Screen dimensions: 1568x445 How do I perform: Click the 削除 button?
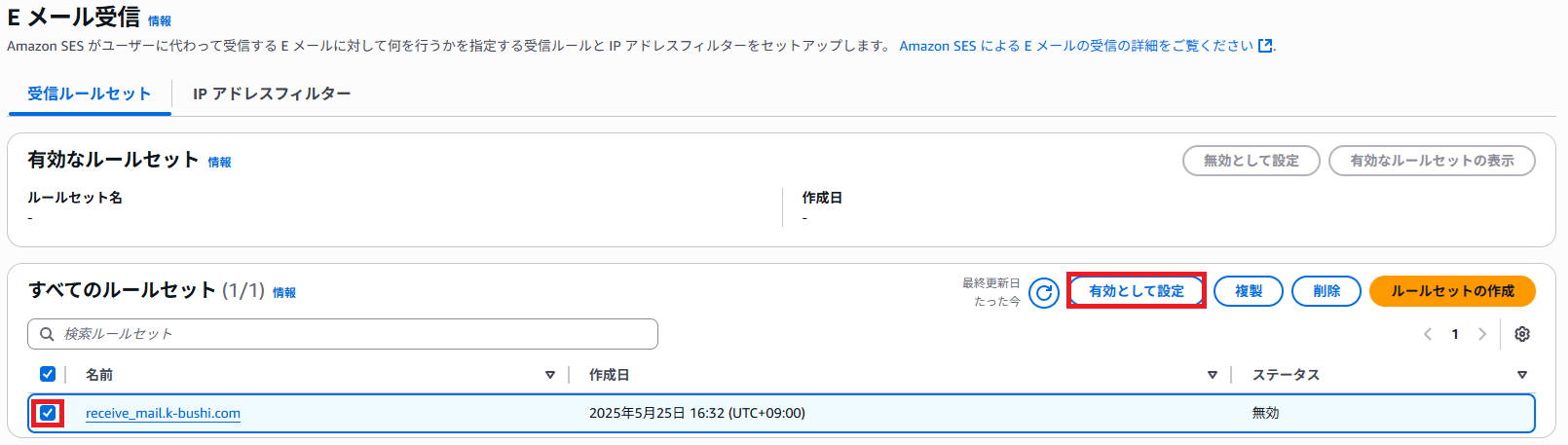pyautogui.click(x=1326, y=291)
